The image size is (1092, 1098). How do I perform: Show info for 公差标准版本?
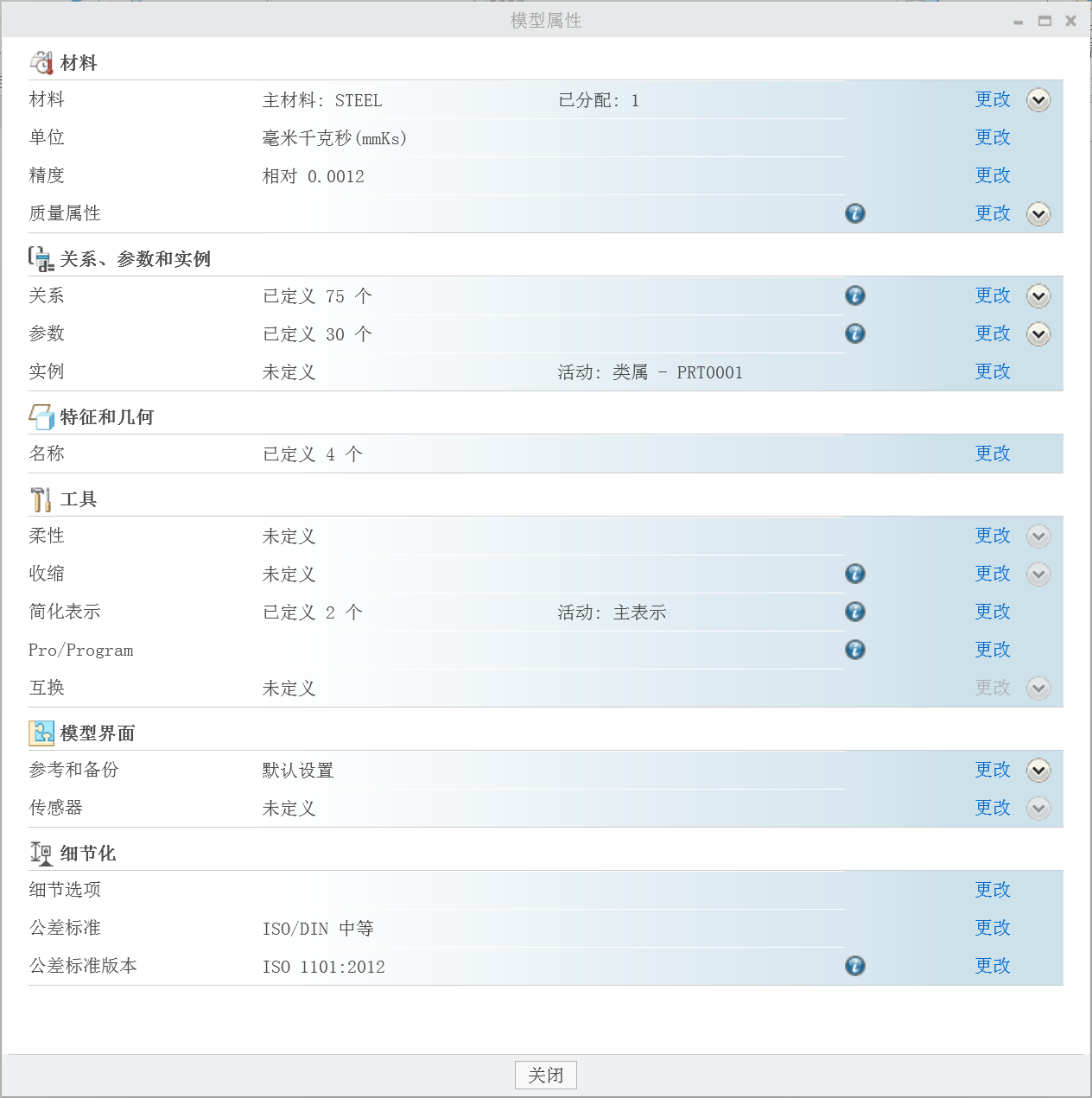click(854, 966)
